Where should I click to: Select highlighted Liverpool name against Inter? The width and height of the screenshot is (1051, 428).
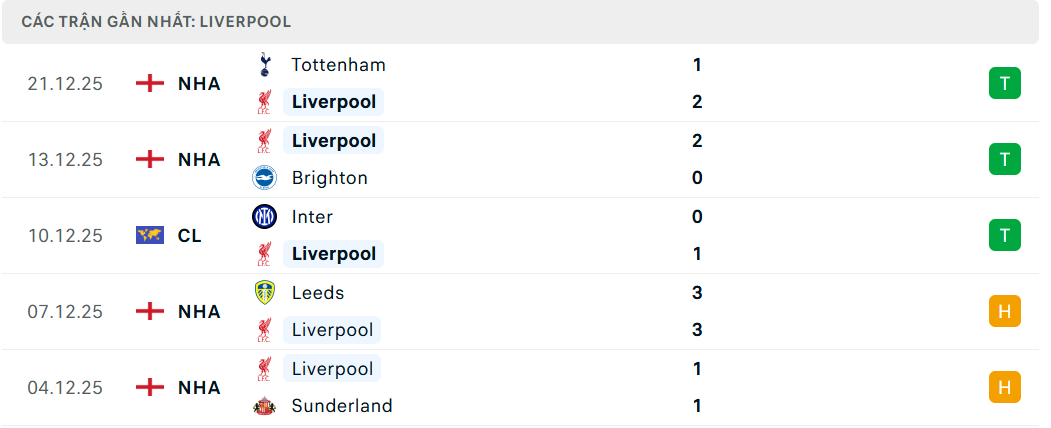(333, 254)
